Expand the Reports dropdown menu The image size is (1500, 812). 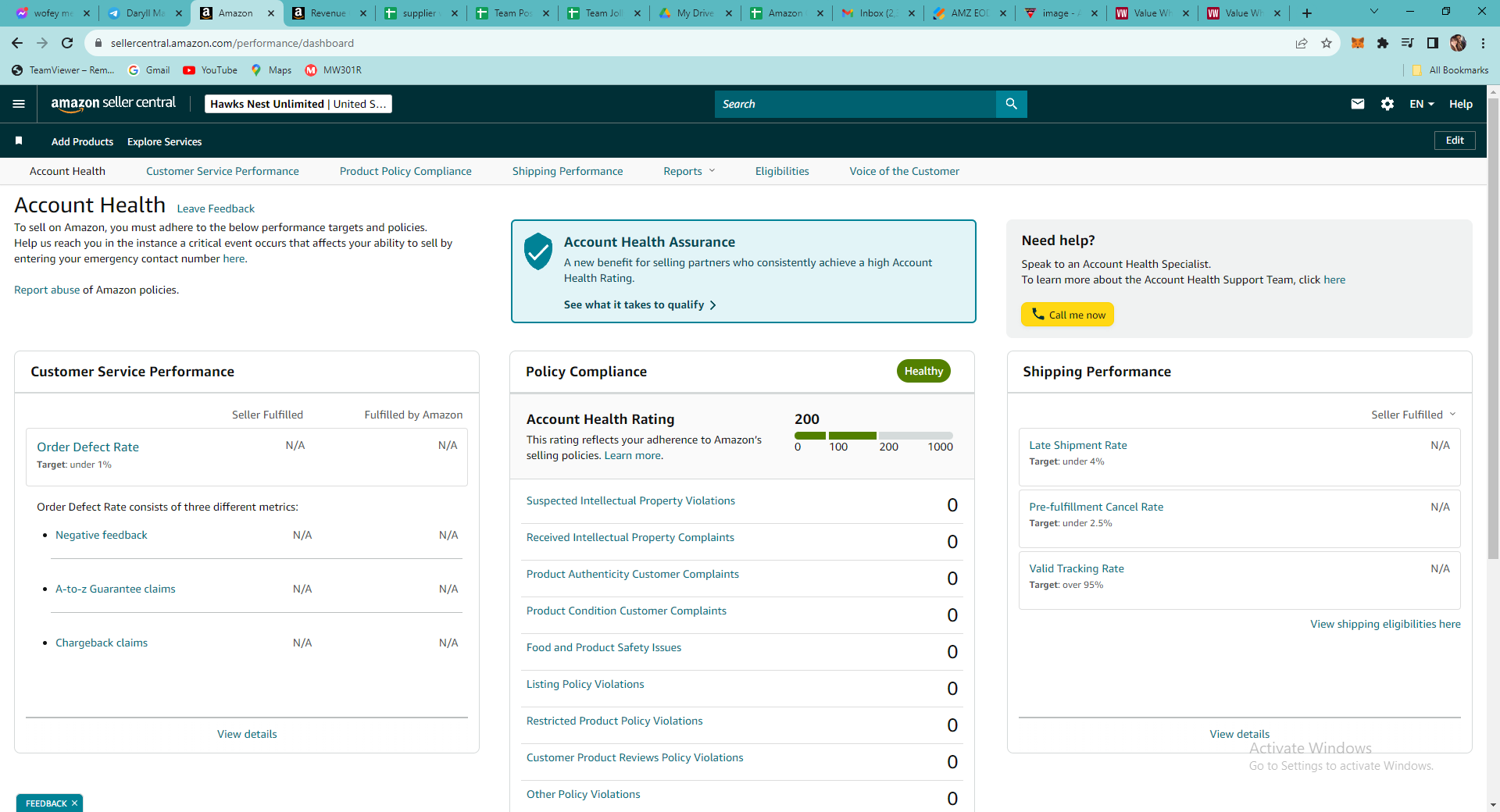(x=689, y=171)
